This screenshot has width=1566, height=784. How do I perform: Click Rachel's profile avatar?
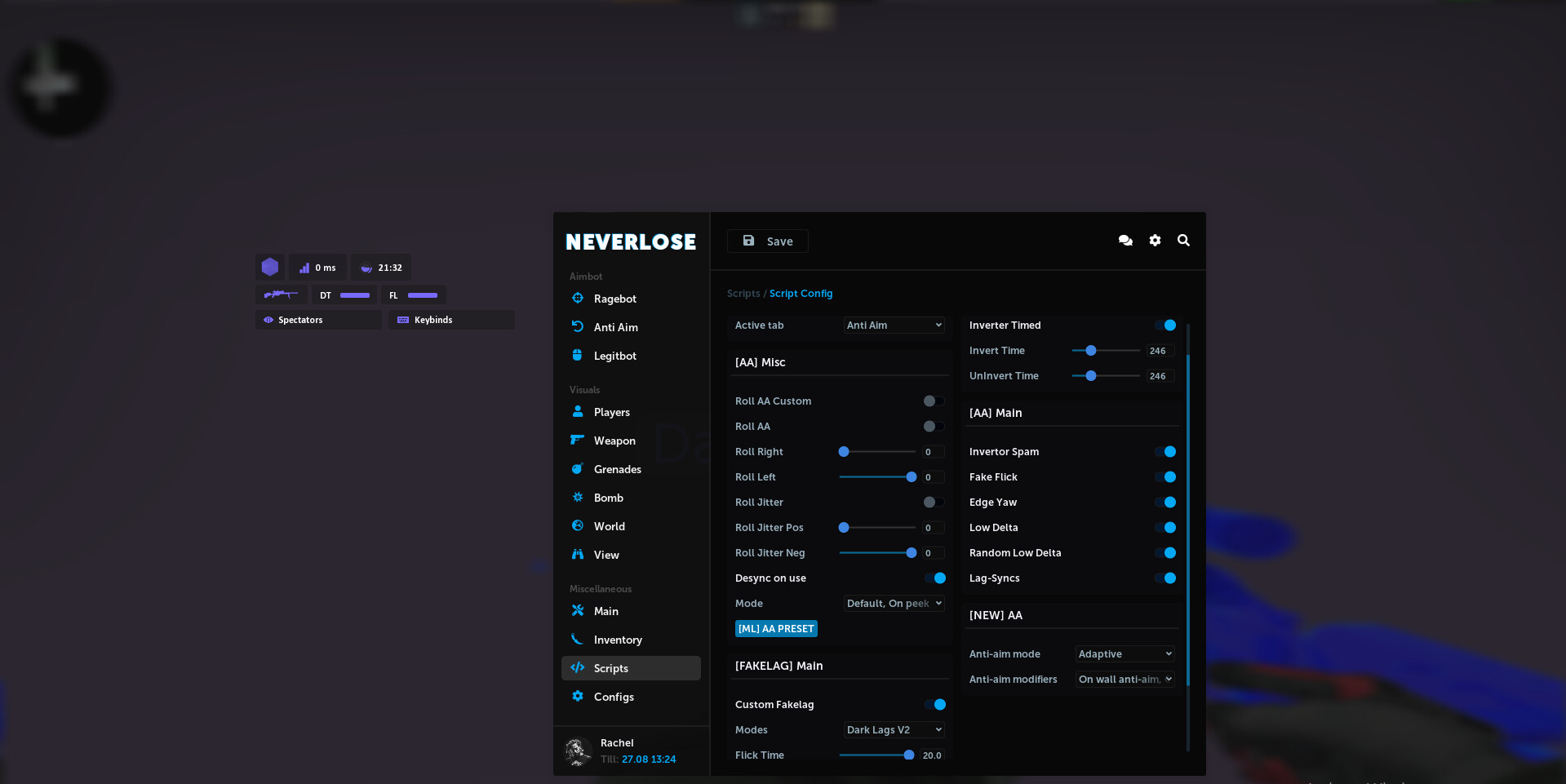tap(579, 751)
